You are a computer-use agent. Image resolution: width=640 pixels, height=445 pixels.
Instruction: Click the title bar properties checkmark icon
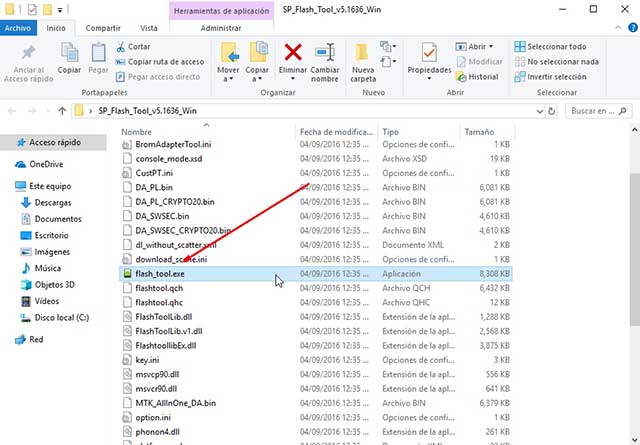tap(32, 9)
